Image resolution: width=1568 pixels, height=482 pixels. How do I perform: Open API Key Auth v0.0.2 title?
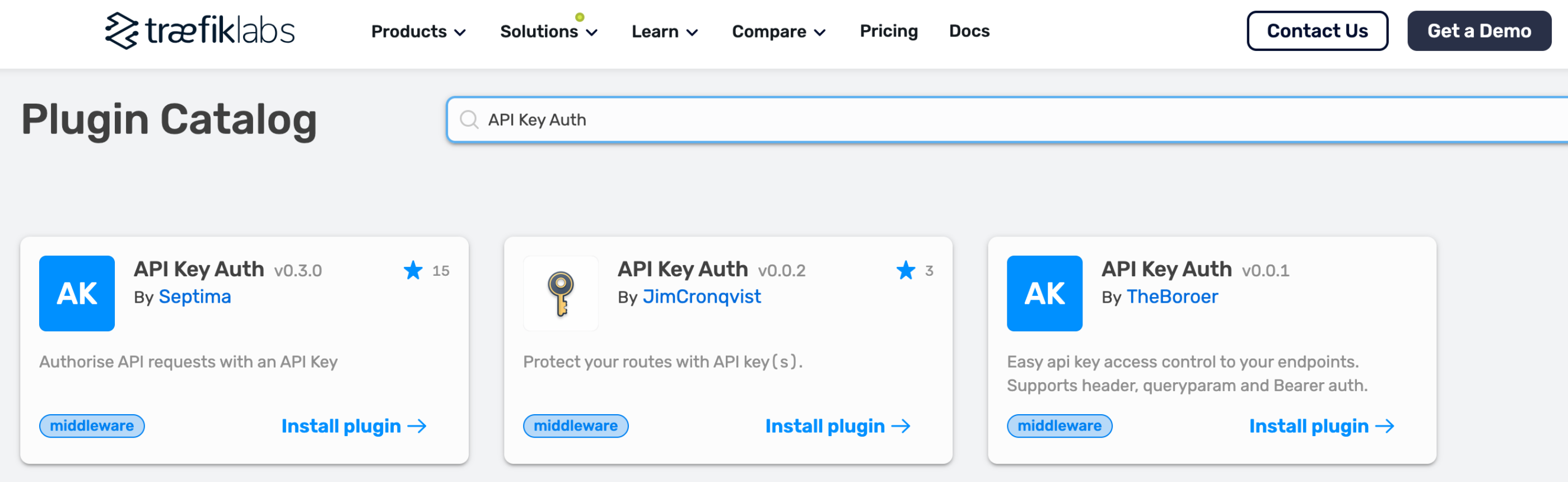[x=683, y=268]
